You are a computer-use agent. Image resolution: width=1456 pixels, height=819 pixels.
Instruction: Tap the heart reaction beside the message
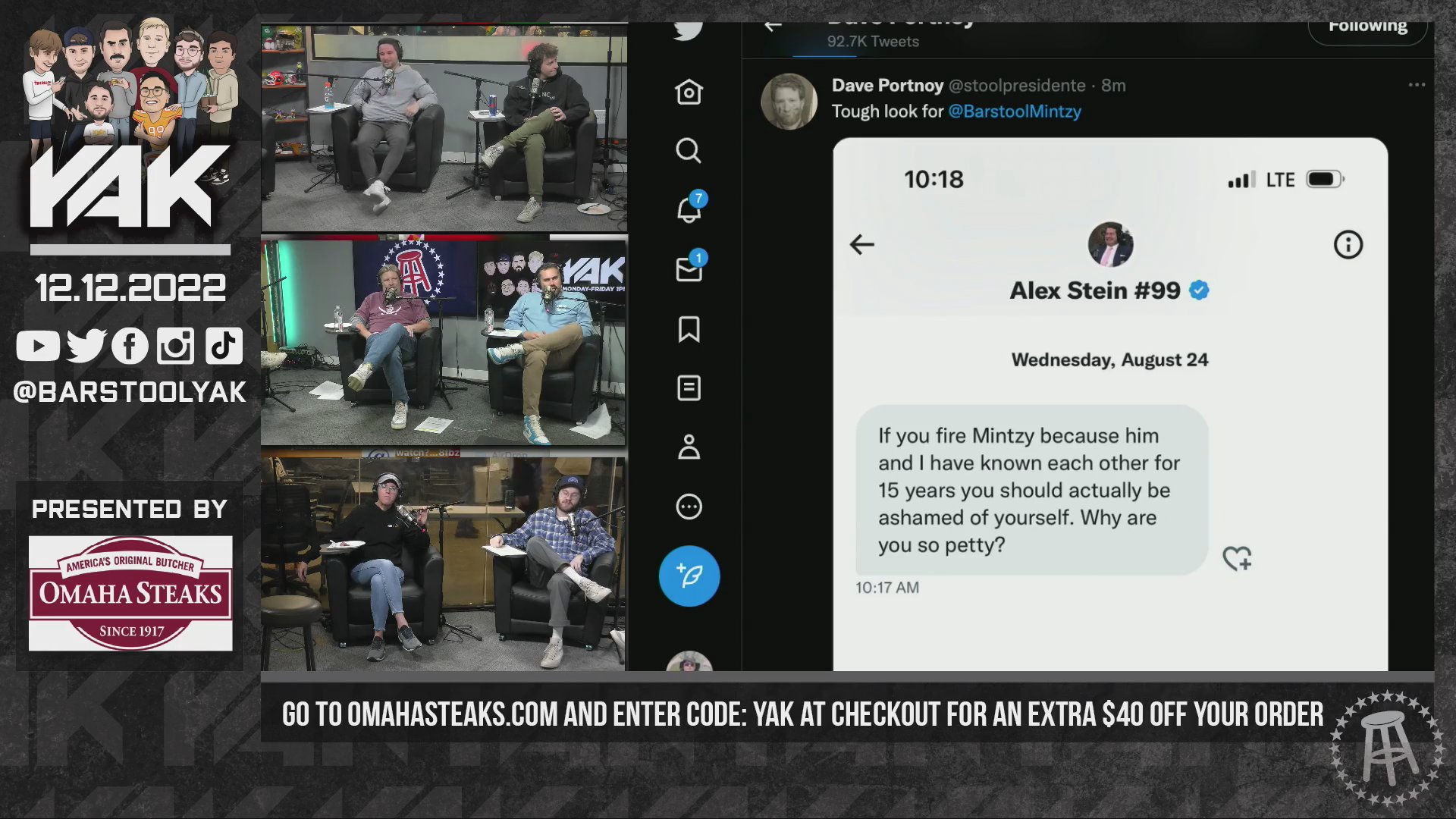tap(1237, 559)
